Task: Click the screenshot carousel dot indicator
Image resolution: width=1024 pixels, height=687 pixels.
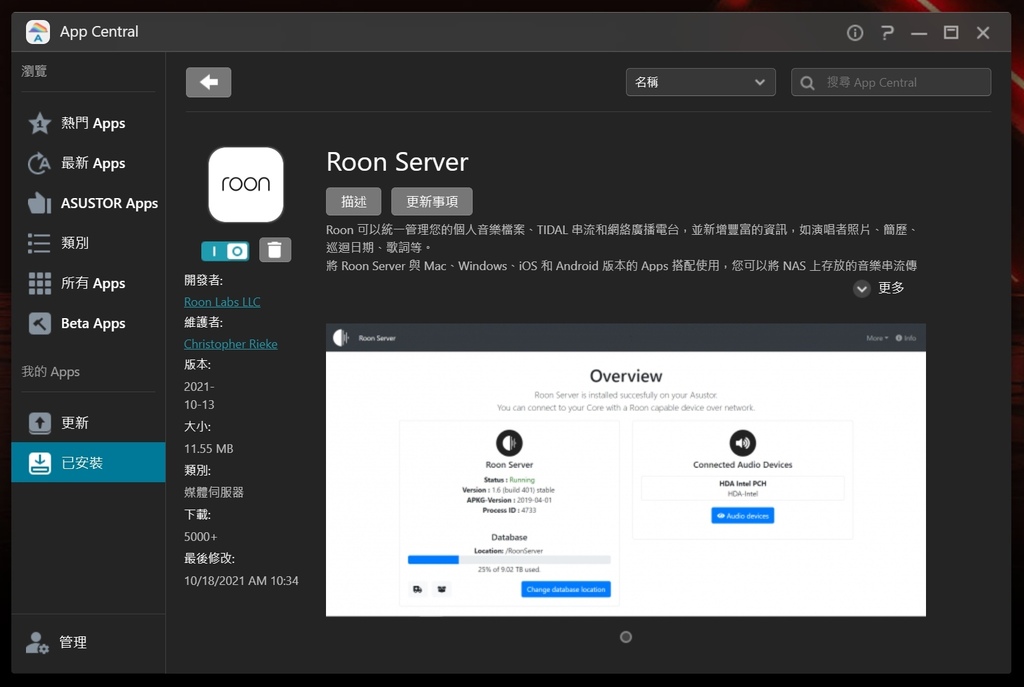Action: click(626, 637)
